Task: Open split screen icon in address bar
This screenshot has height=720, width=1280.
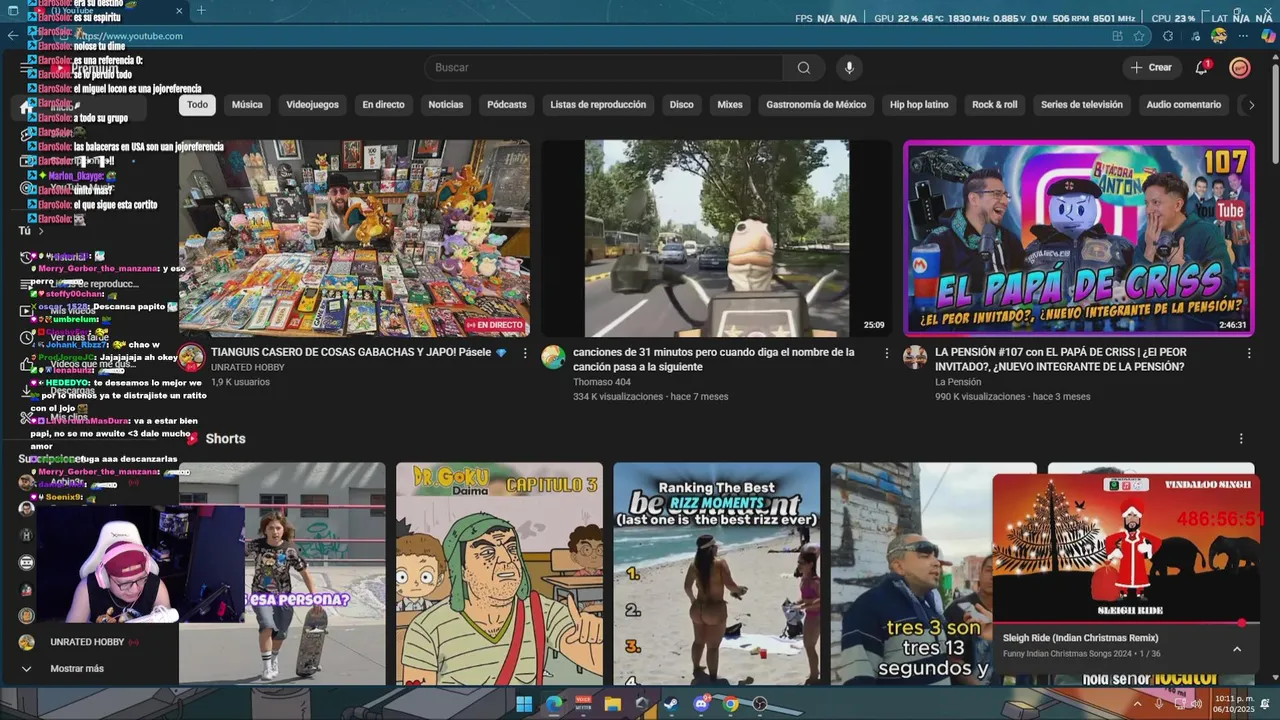Action: [x=1117, y=36]
